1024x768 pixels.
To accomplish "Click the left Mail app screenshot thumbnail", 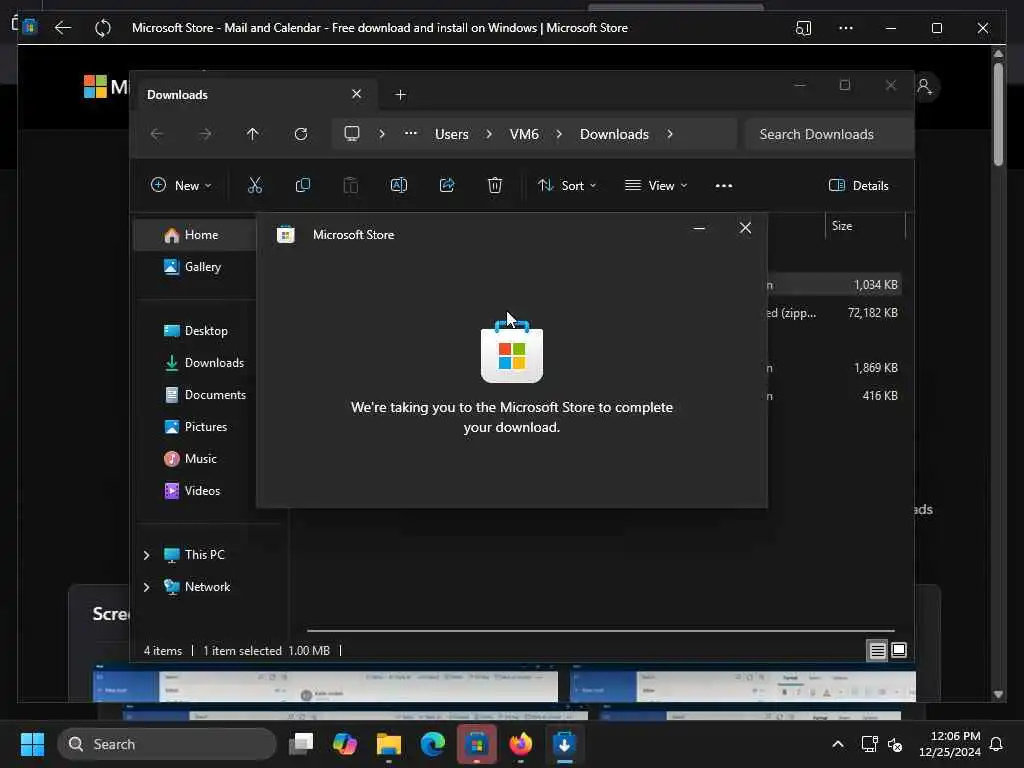I will (x=325, y=684).
